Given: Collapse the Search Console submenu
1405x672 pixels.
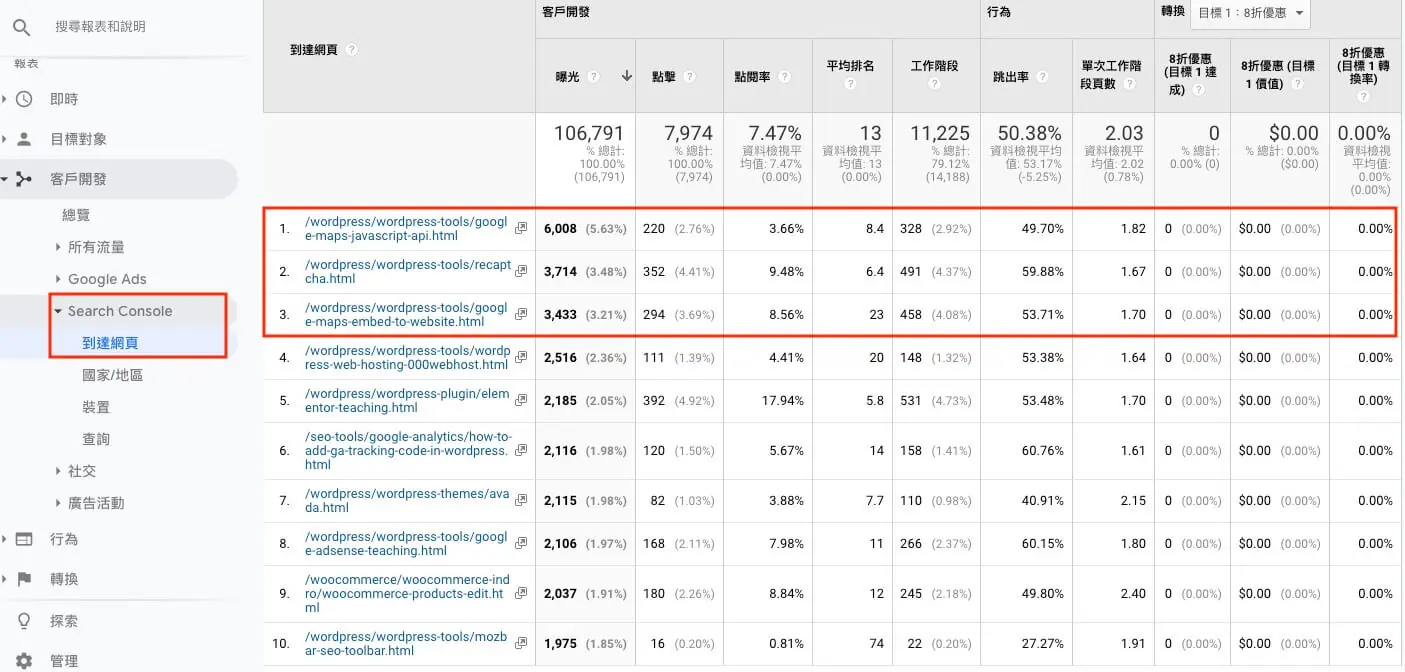Looking at the screenshot, I should (58, 311).
